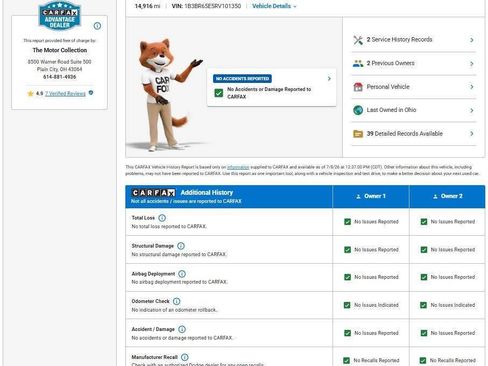Expand the Vehicle Details dropdown
This screenshot has width=488, height=366.
coord(274,6)
